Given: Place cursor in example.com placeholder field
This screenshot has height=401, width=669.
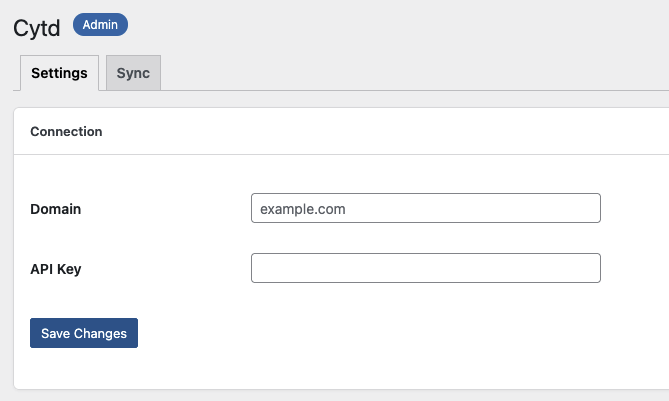Looking at the screenshot, I should (425, 208).
